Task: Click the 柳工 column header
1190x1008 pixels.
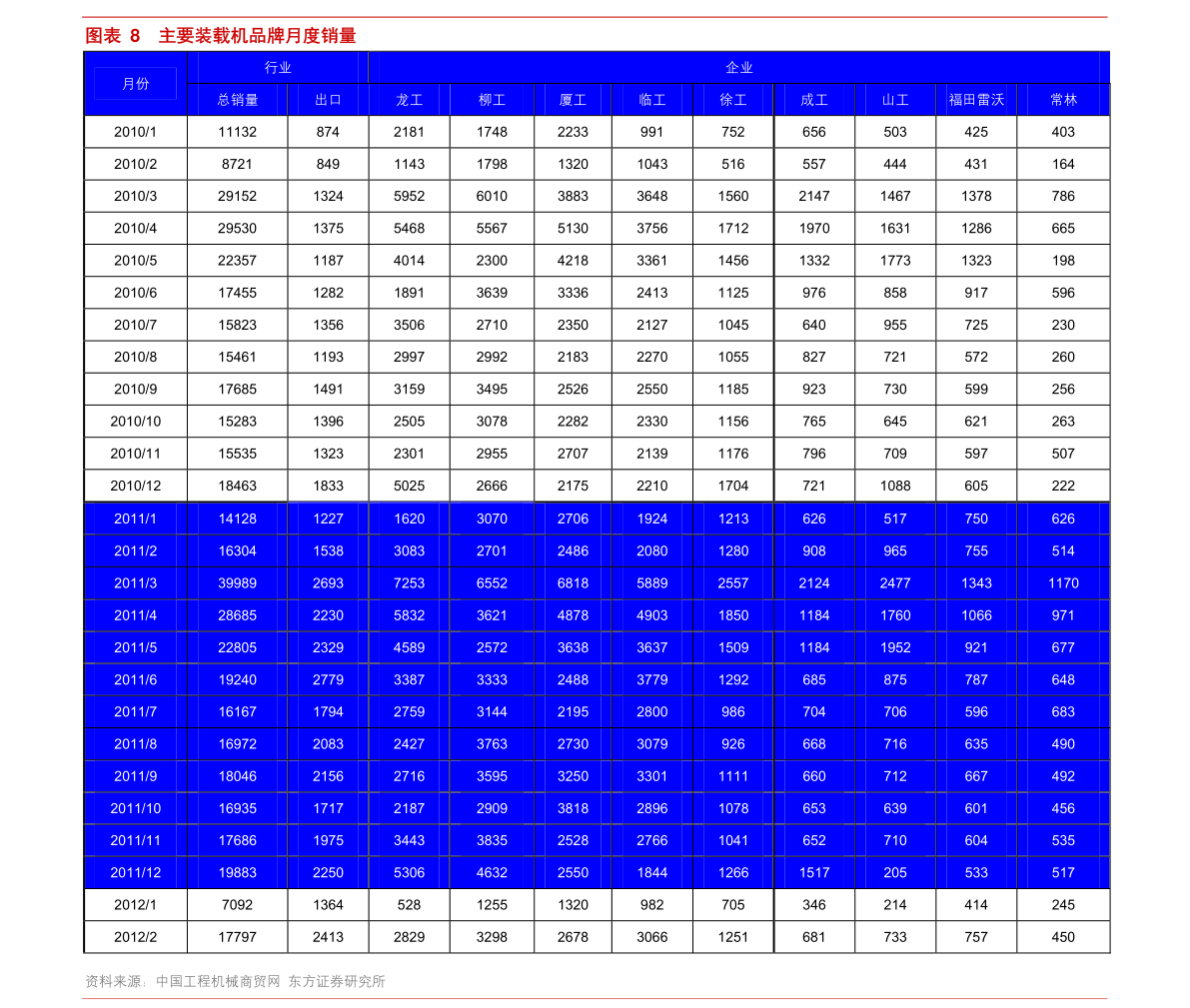Action: (492, 100)
